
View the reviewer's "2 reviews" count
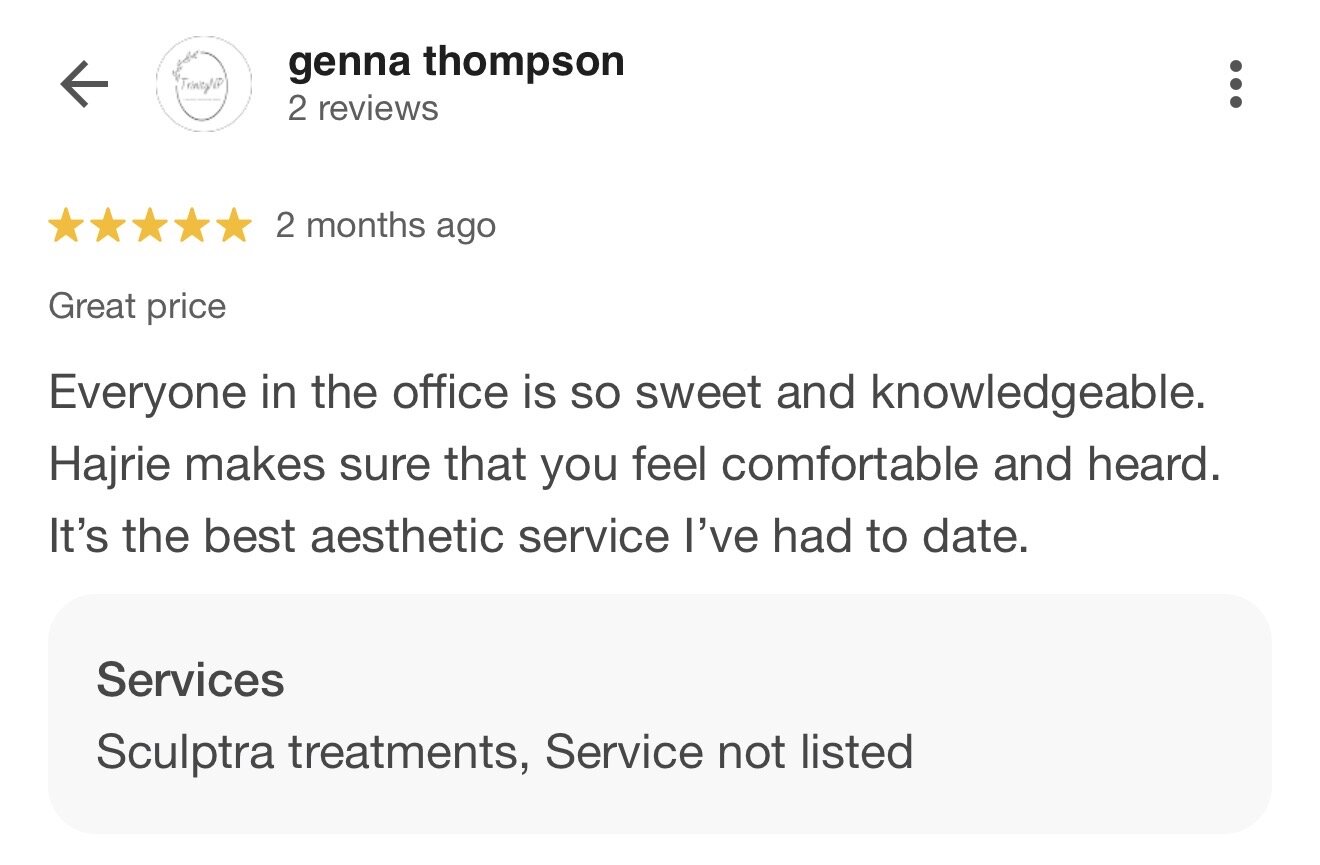(x=363, y=108)
